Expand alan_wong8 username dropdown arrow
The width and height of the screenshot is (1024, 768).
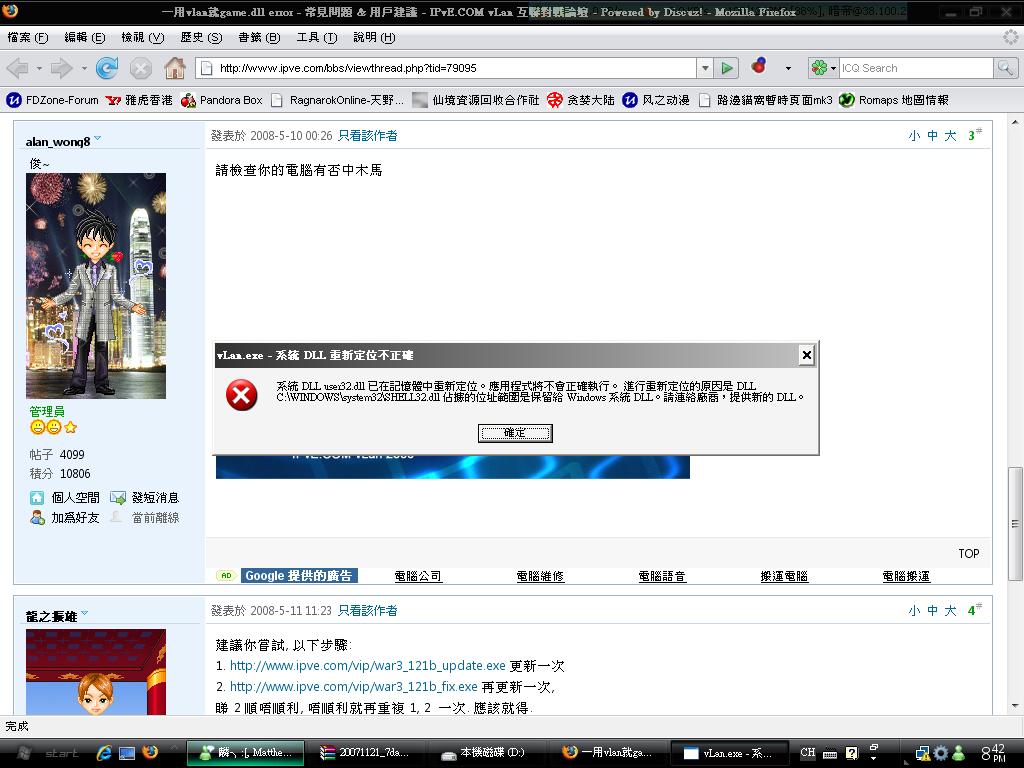click(97, 138)
